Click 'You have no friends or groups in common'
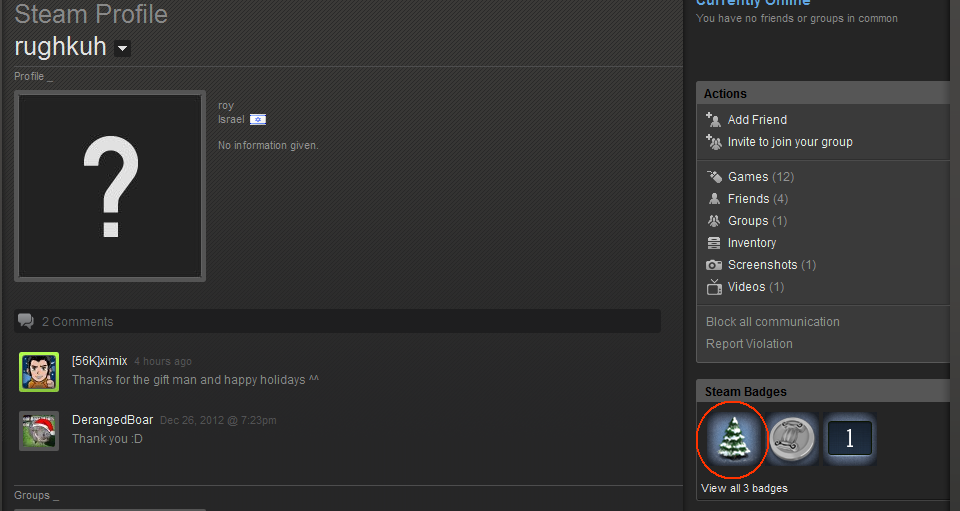 click(797, 18)
